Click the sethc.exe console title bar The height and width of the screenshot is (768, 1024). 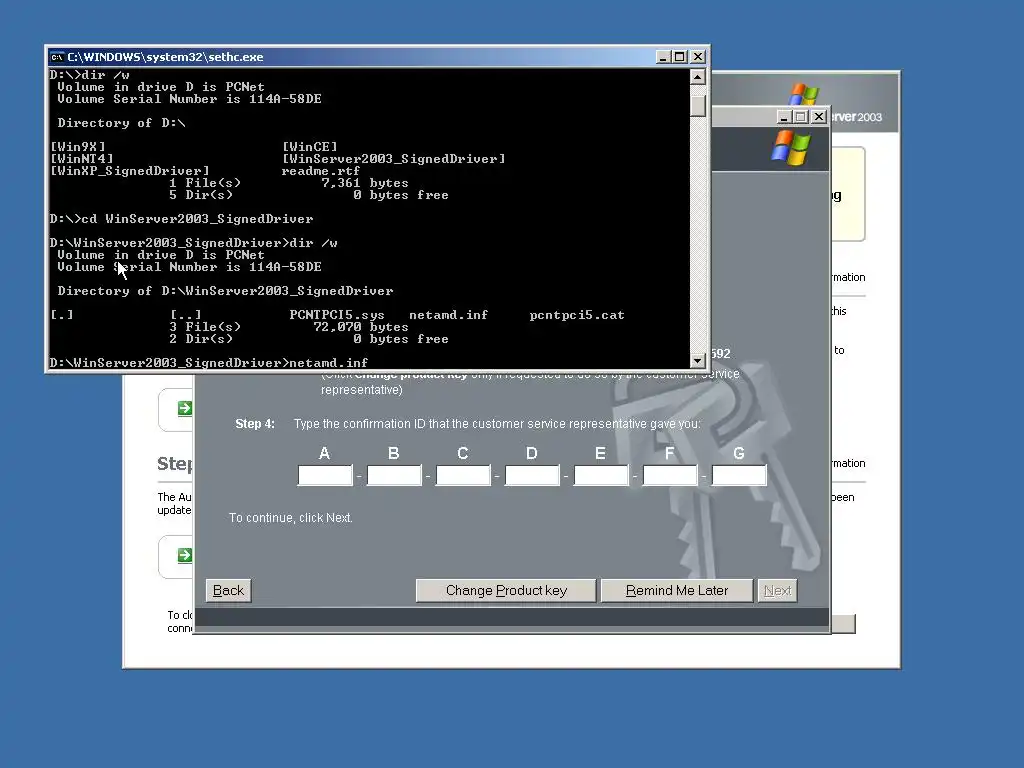[353, 57]
